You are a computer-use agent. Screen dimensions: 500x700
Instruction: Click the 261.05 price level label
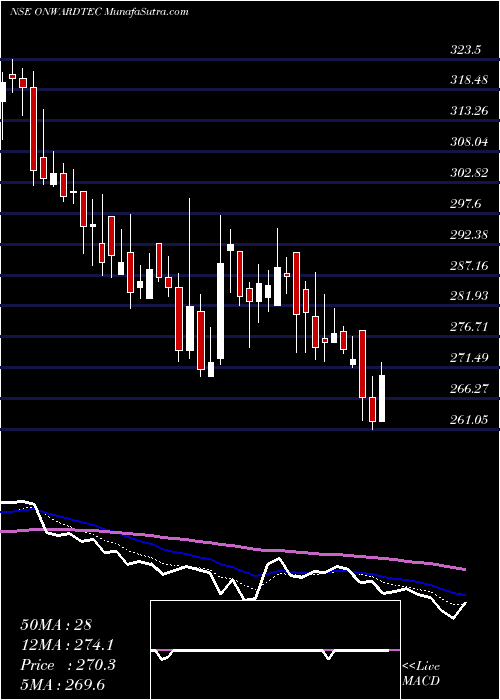468,420
